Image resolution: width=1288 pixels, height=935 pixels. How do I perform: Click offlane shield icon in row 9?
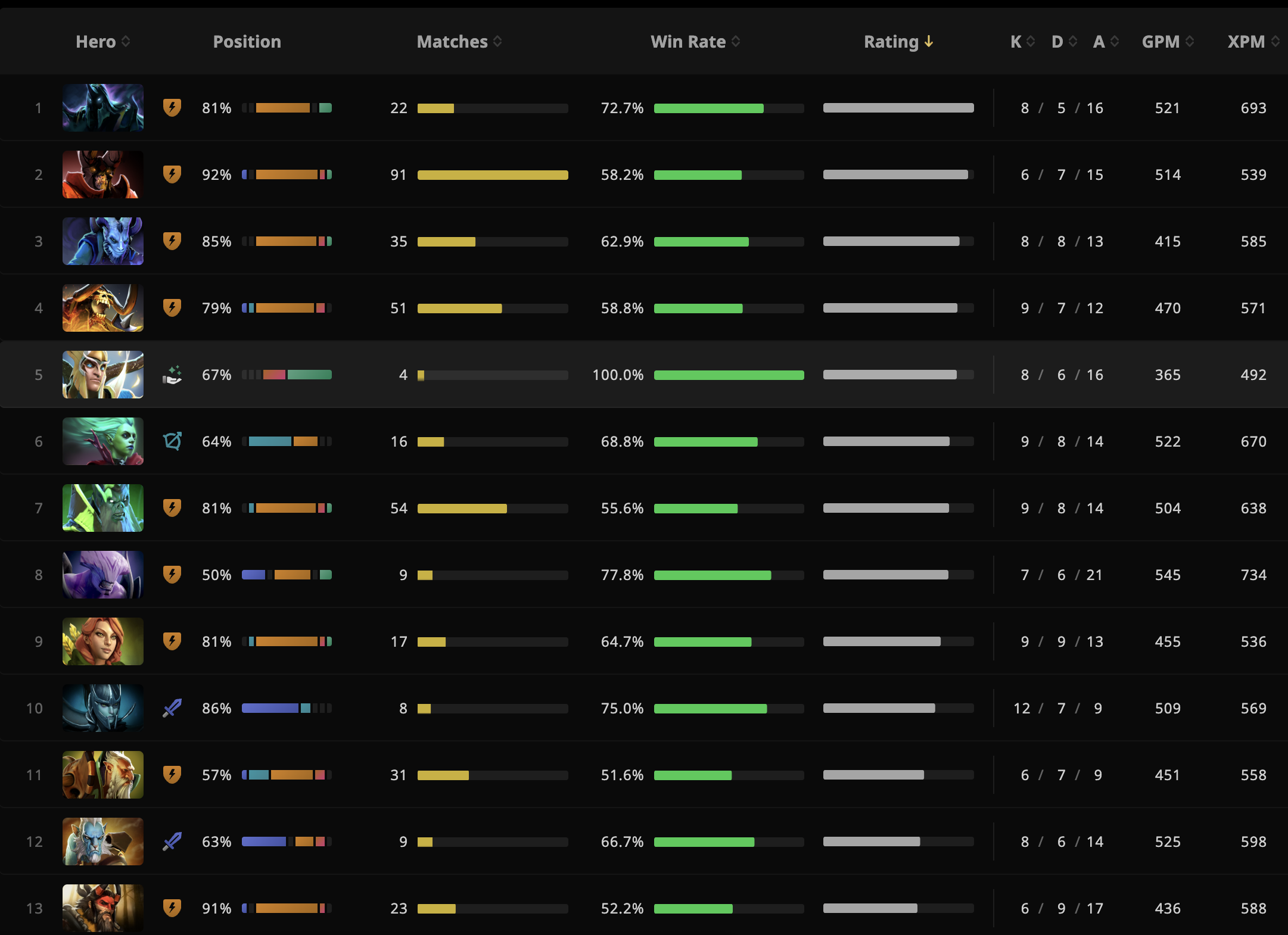point(172,641)
